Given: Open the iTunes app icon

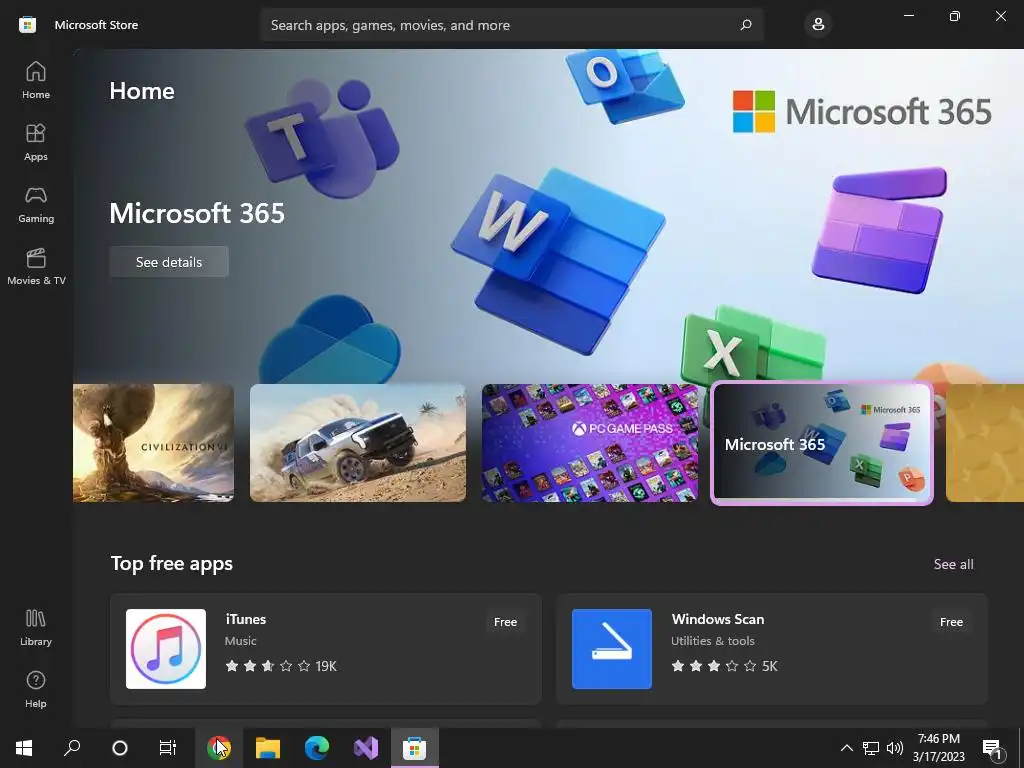Looking at the screenshot, I should pyautogui.click(x=166, y=649).
